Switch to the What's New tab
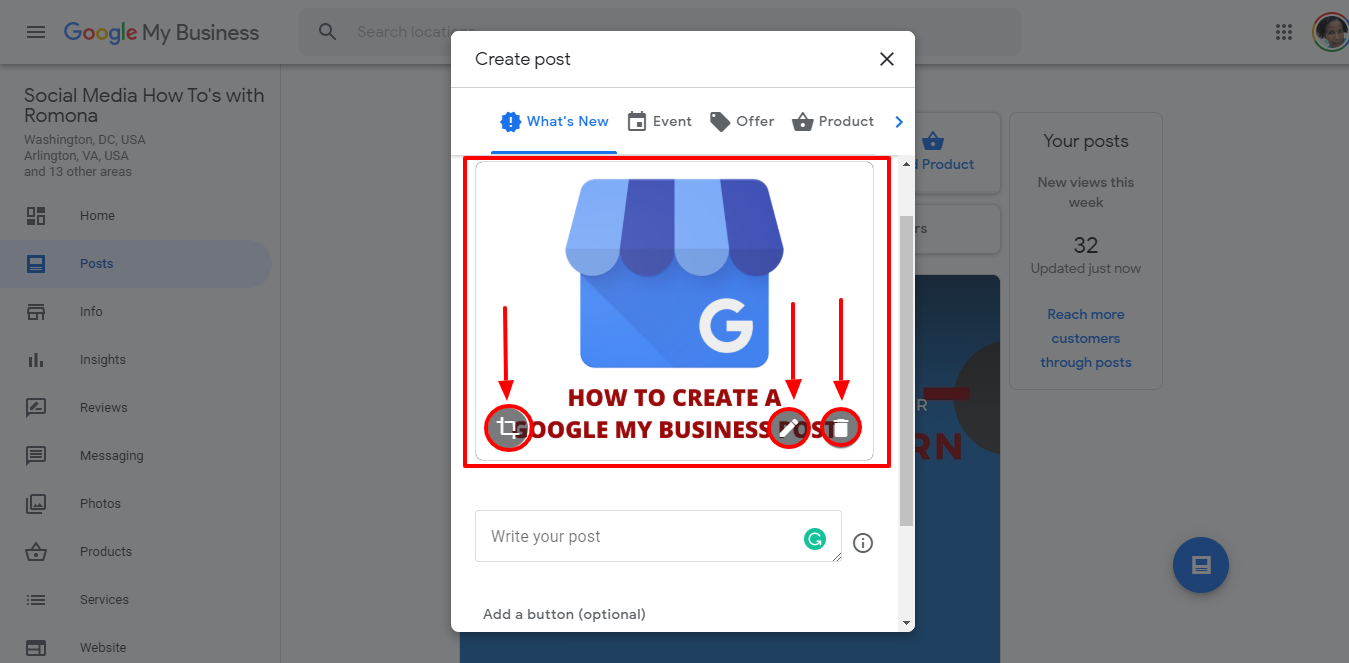 click(x=554, y=122)
